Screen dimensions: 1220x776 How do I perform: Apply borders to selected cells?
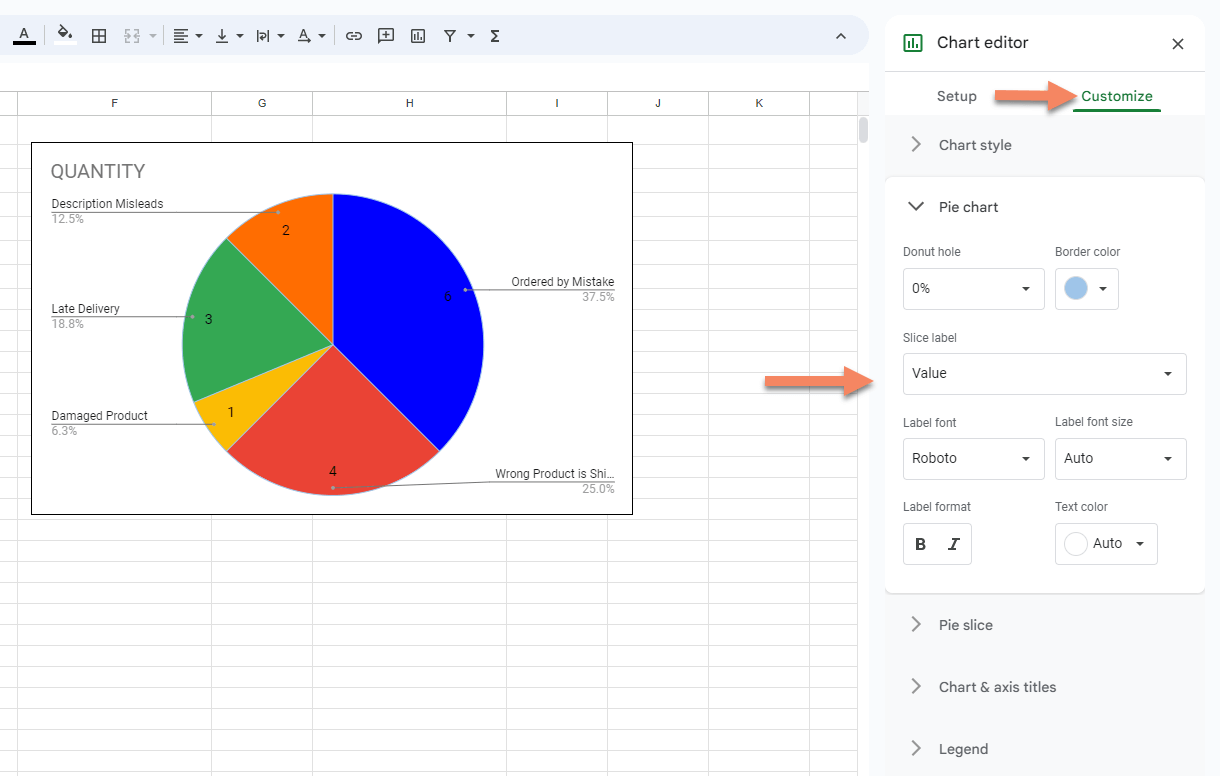98,35
